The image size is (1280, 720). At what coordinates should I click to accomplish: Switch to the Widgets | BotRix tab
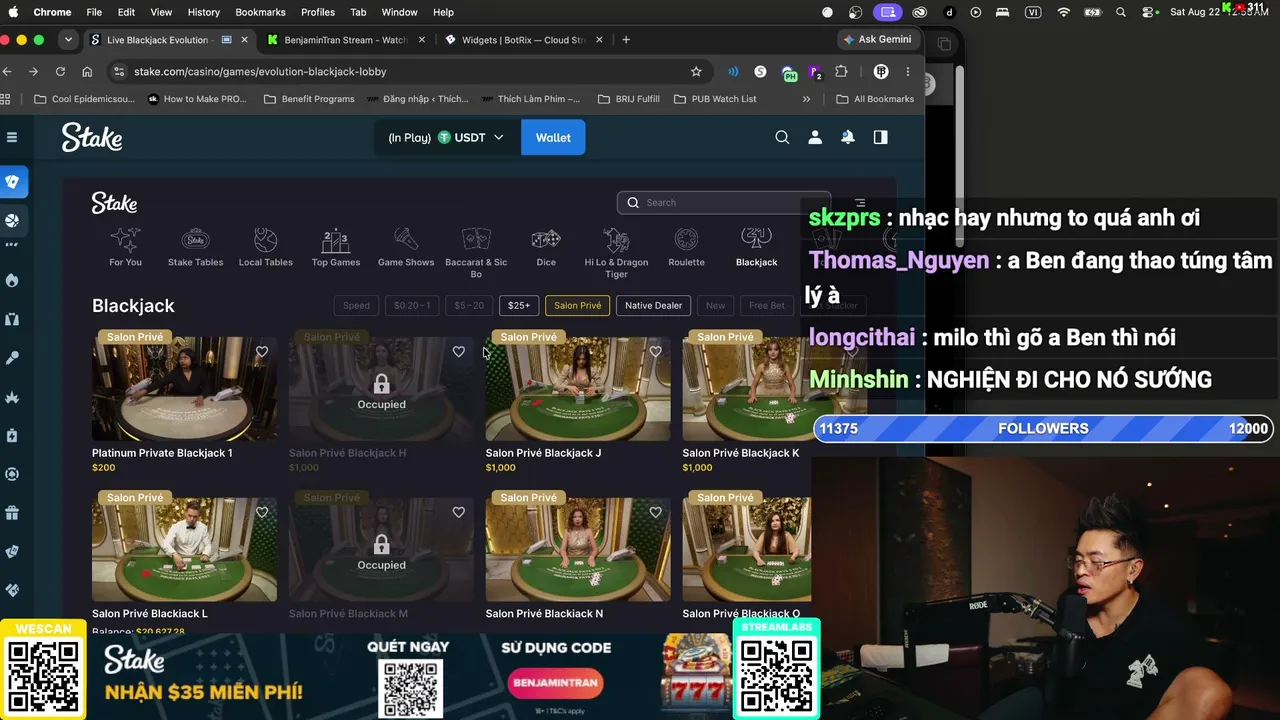coord(523,40)
